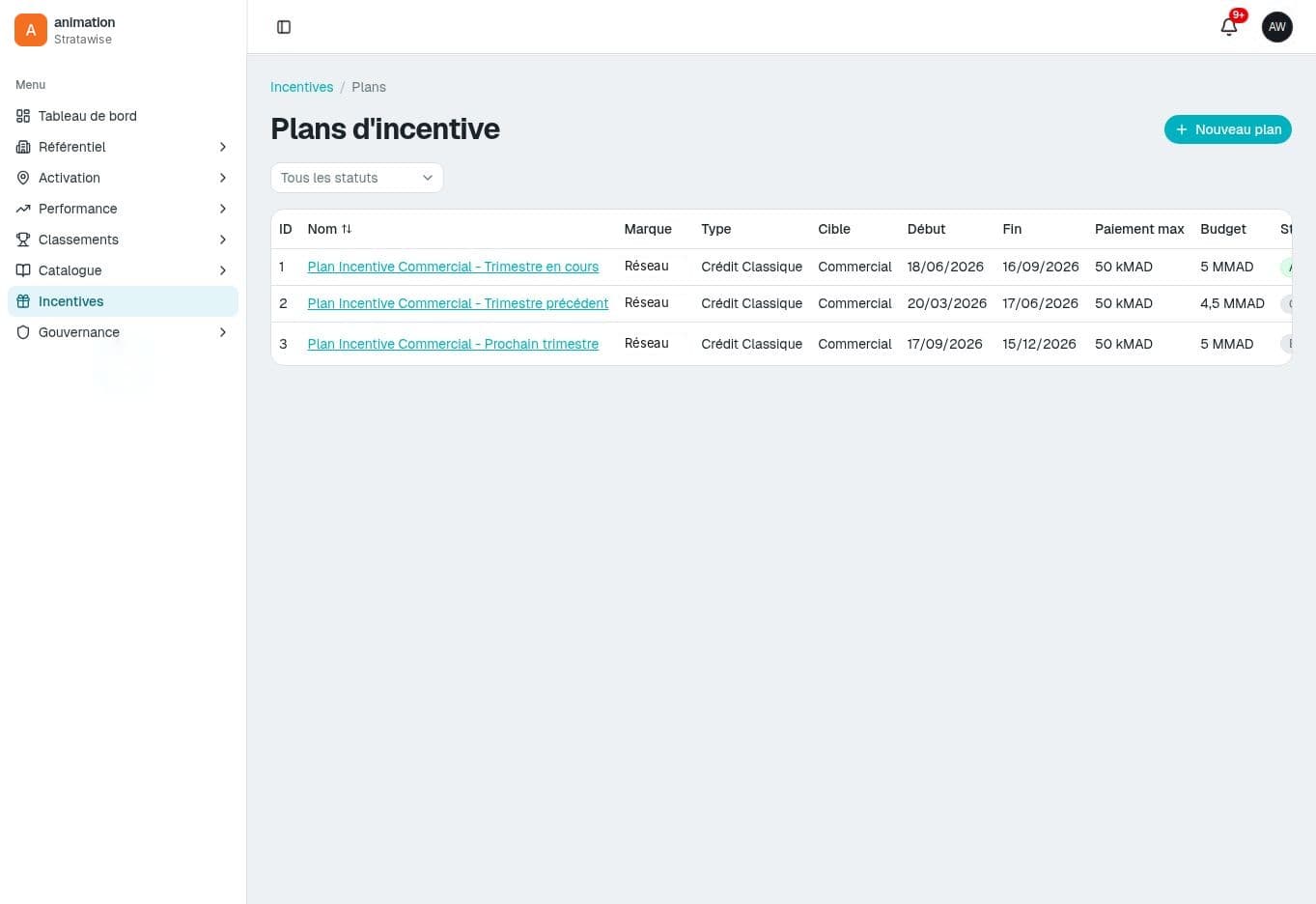The width and height of the screenshot is (1316, 904).
Task: Click the Référentiel building icon
Action: click(x=23, y=147)
